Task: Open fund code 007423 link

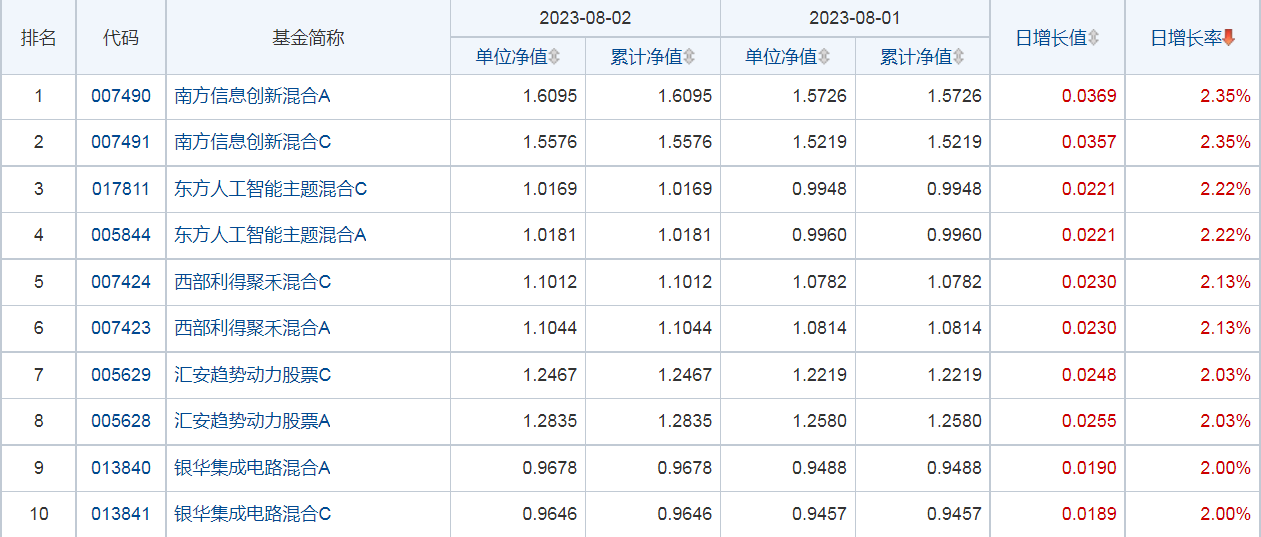Action: tap(121, 328)
